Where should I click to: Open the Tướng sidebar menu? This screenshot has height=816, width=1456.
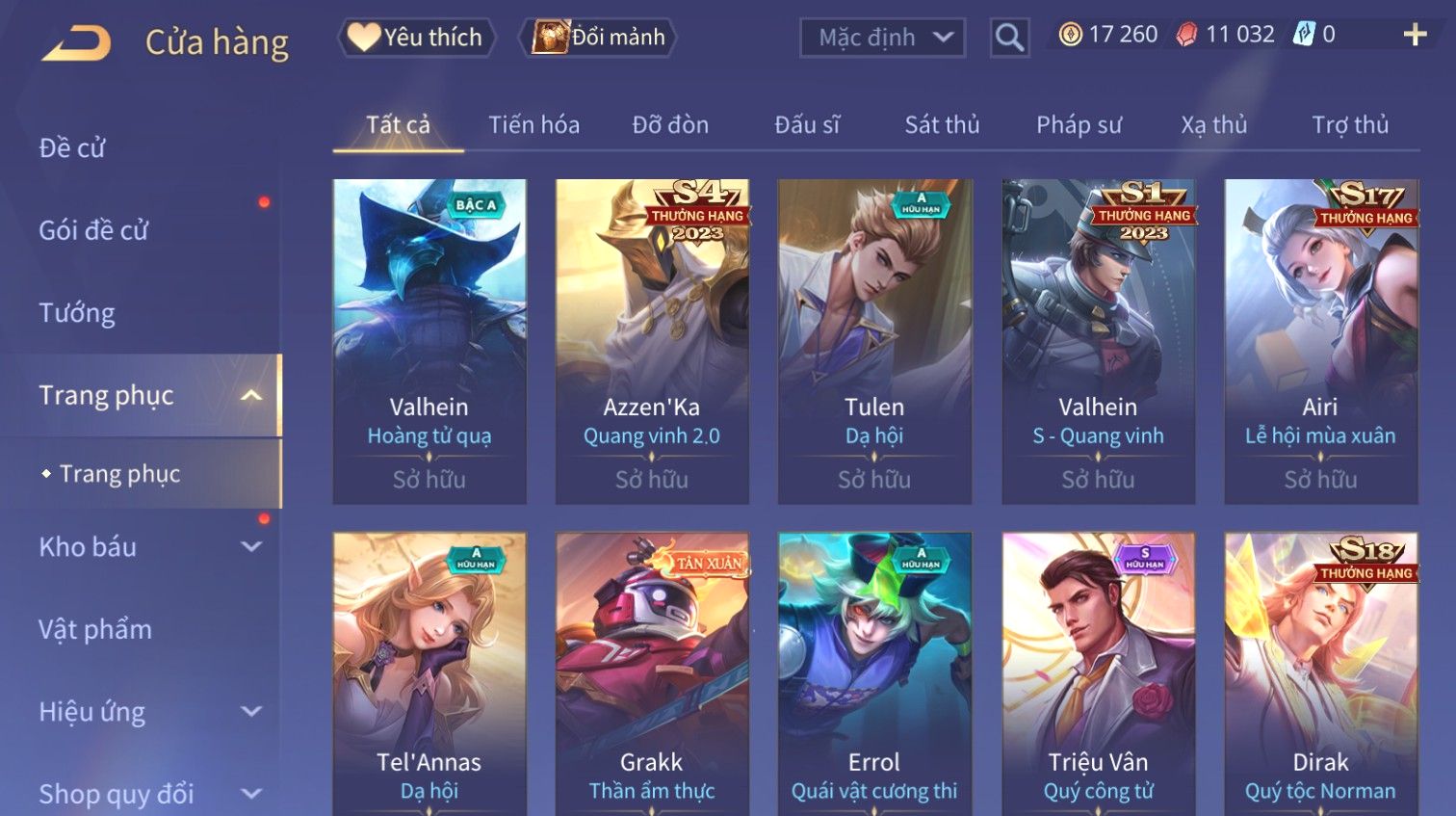(x=77, y=313)
